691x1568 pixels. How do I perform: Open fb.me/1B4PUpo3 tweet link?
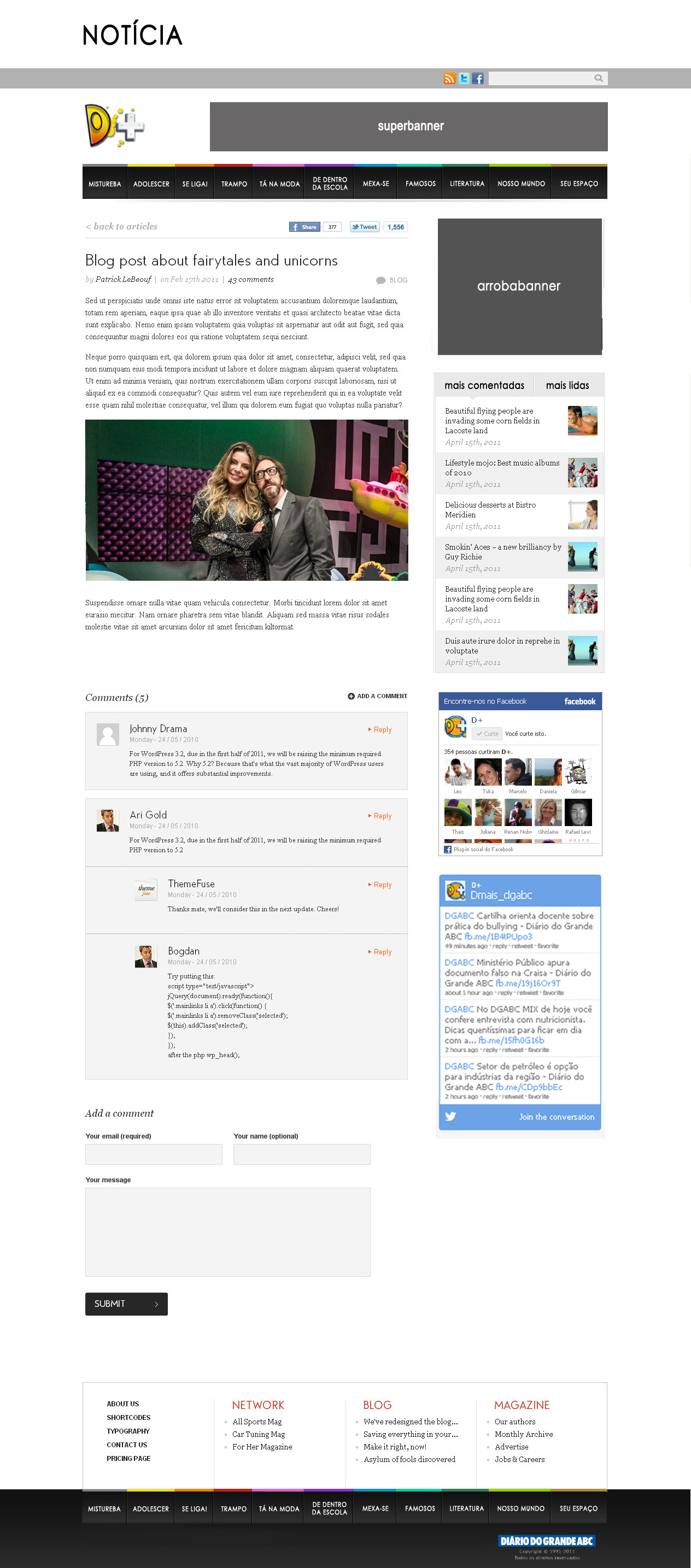[x=498, y=936]
